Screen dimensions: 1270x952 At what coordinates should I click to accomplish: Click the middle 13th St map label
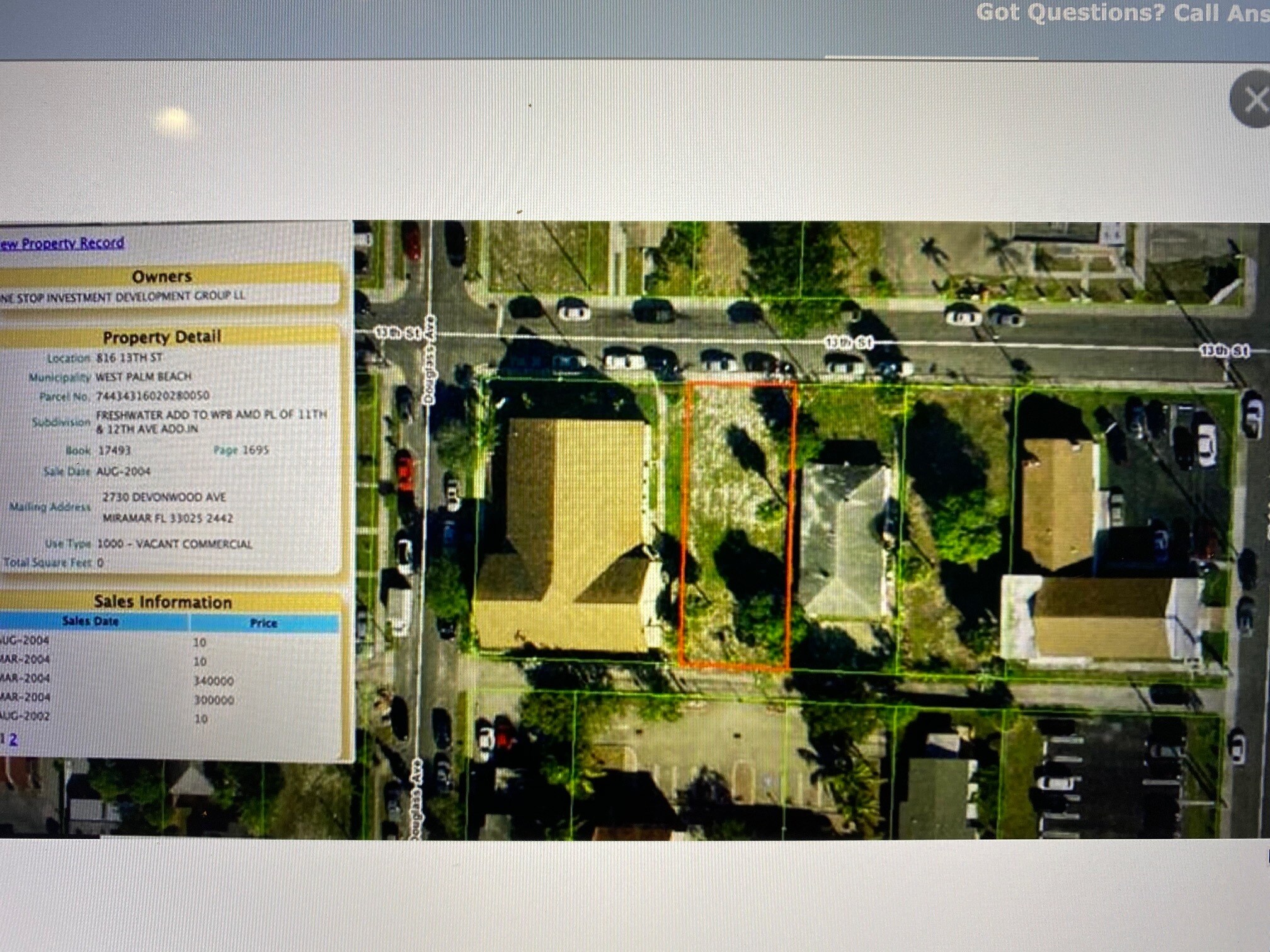[x=849, y=343]
